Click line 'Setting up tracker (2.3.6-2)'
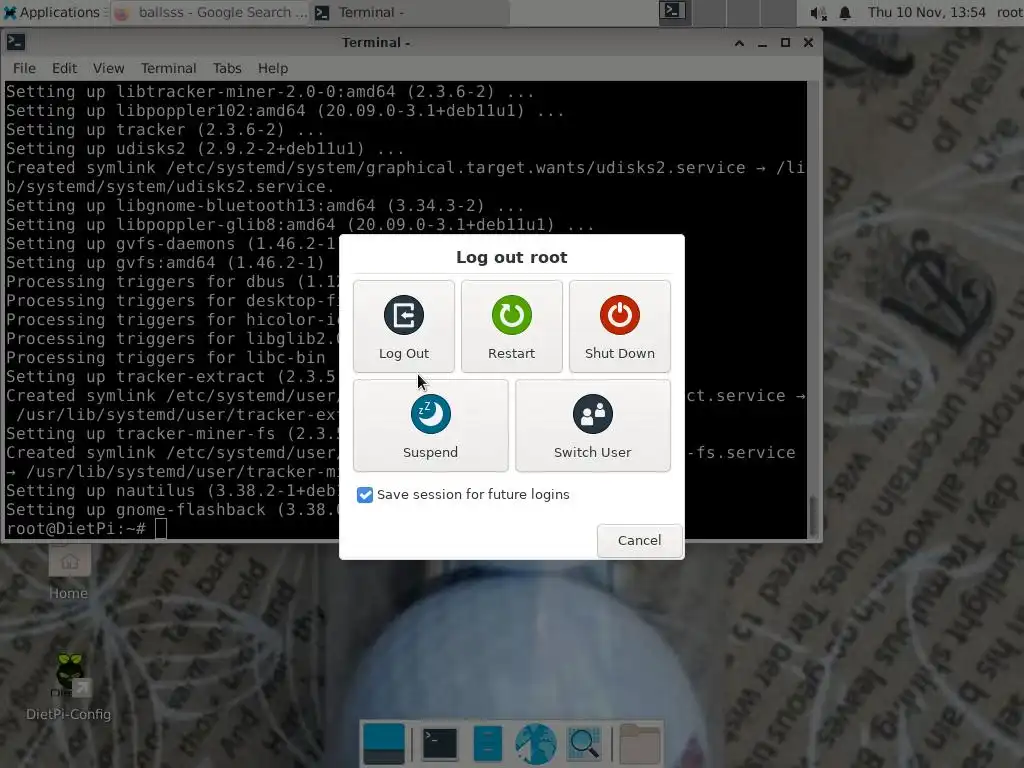This screenshot has height=768, width=1024. pyautogui.click(x=165, y=129)
